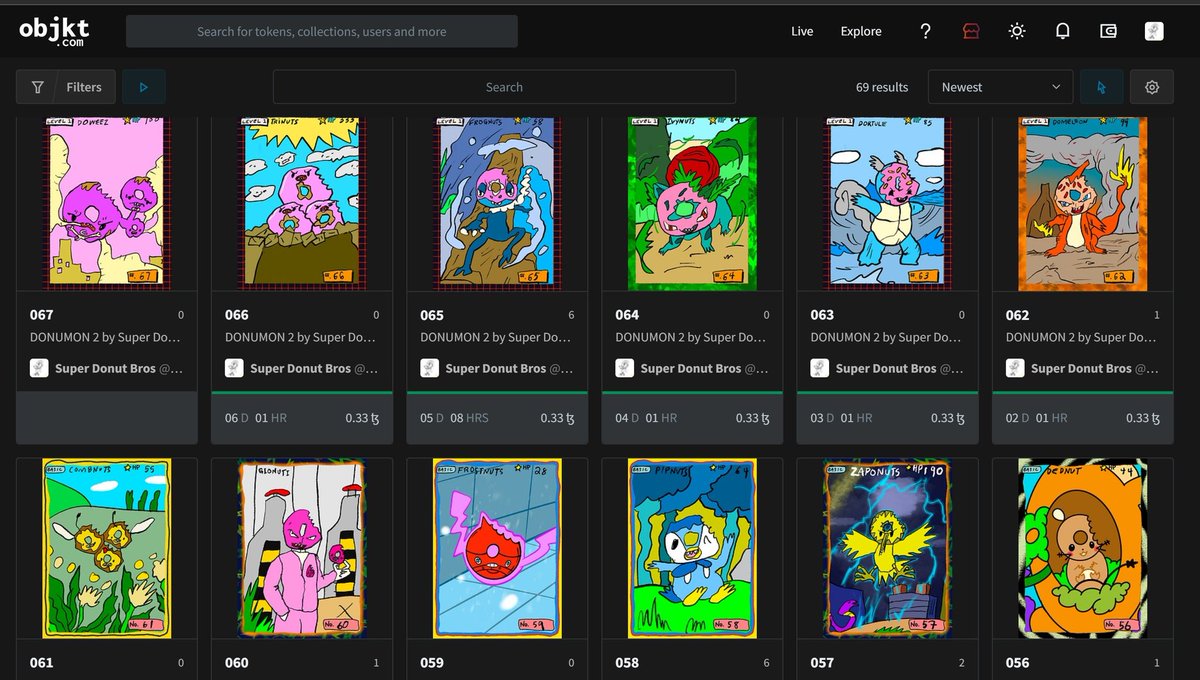Open the token 057 Zaponuts card artwork
This screenshot has width=1200, height=680.
(x=887, y=548)
